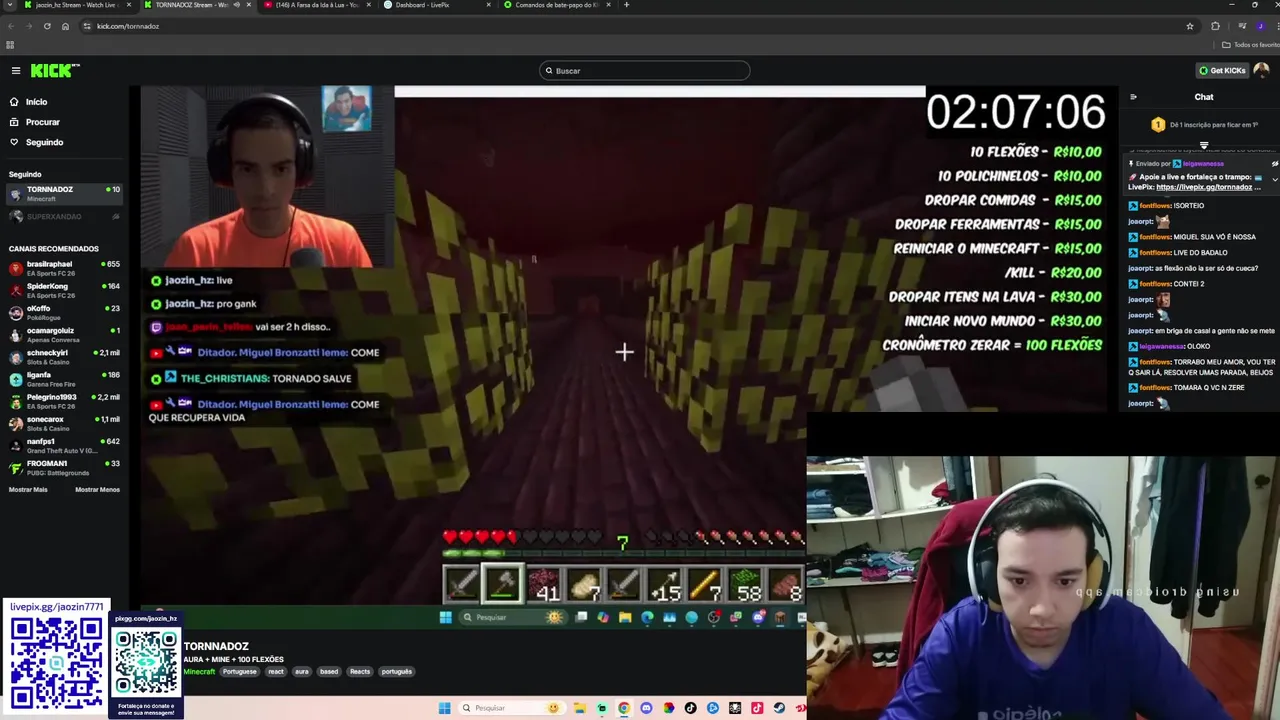Open a new browser tab
The width and height of the screenshot is (1280, 720).
tap(627, 5)
